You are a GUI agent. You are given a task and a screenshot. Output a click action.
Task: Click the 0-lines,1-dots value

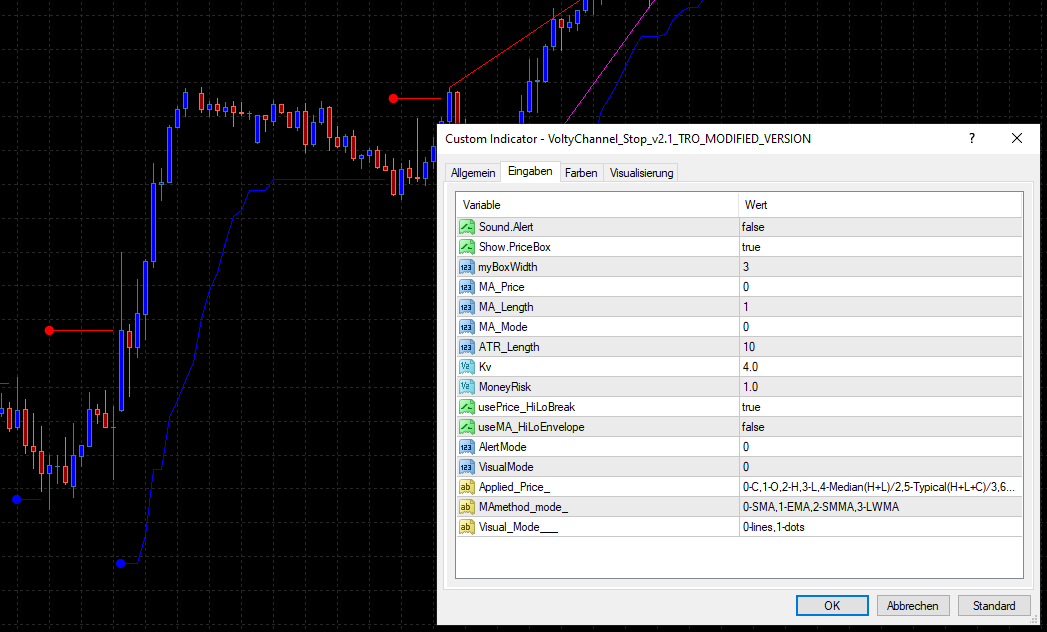(x=773, y=527)
